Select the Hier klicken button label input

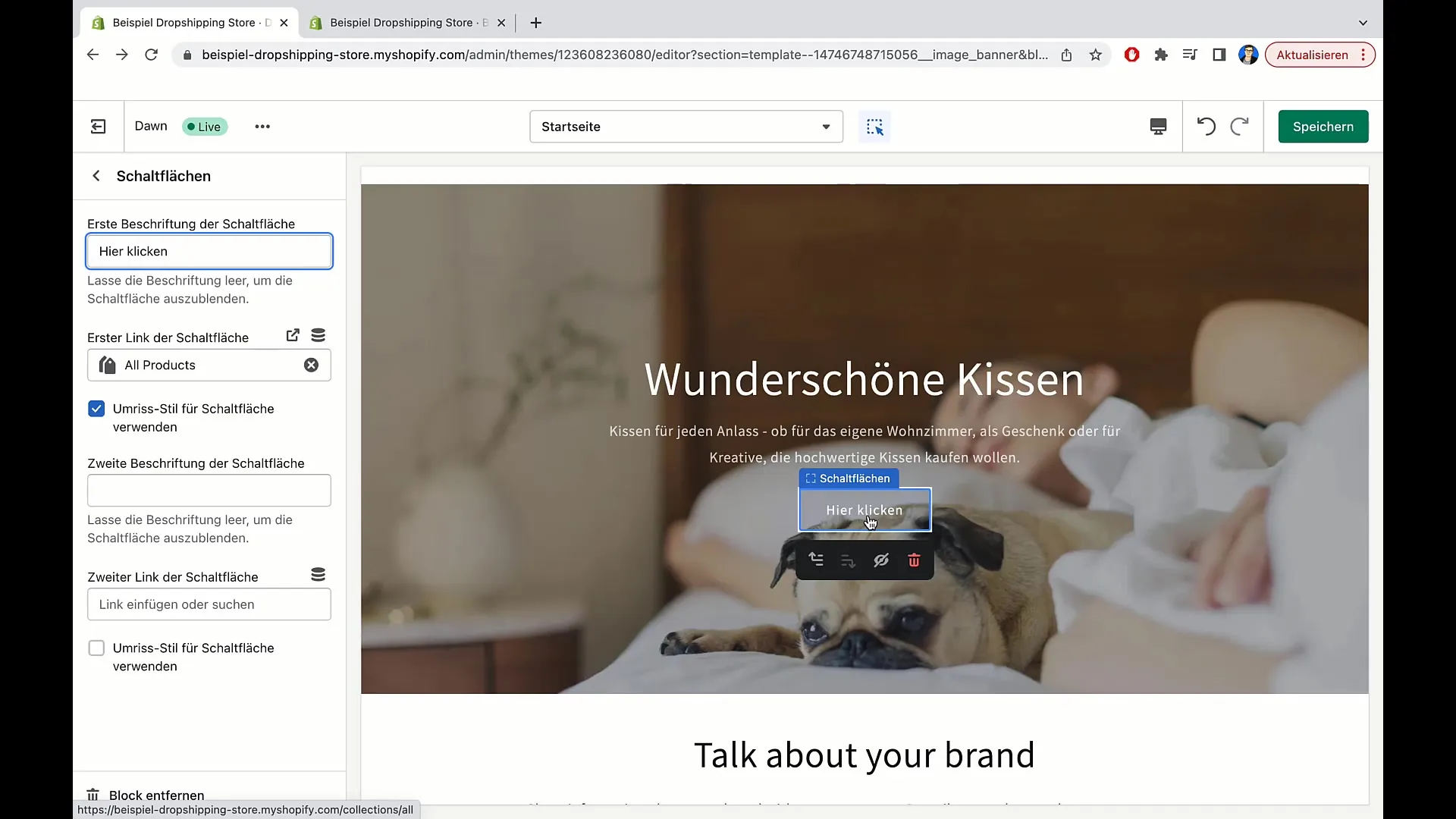point(210,252)
